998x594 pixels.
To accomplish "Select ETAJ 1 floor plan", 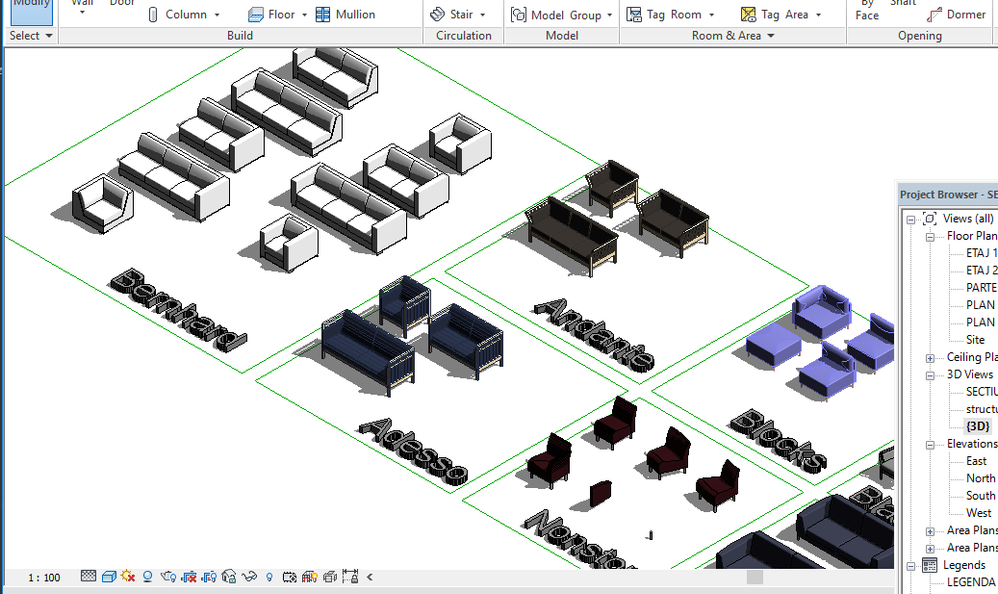I will 981,253.
